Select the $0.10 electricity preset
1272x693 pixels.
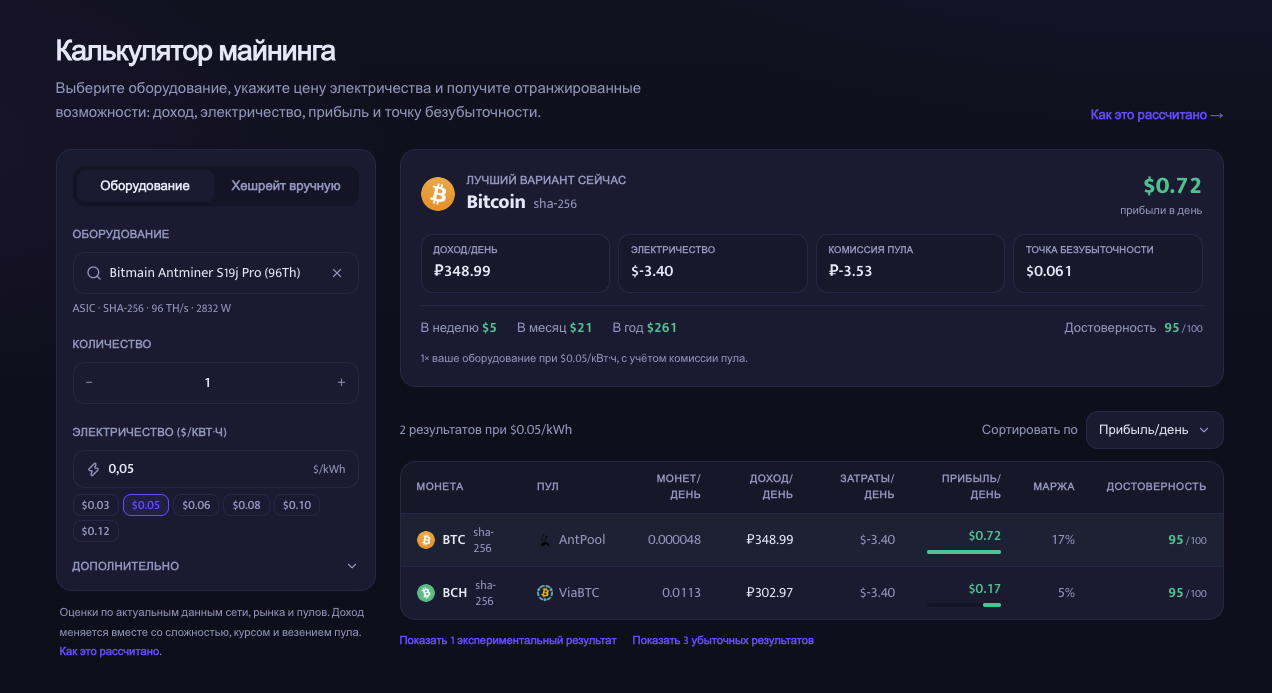click(297, 505)
